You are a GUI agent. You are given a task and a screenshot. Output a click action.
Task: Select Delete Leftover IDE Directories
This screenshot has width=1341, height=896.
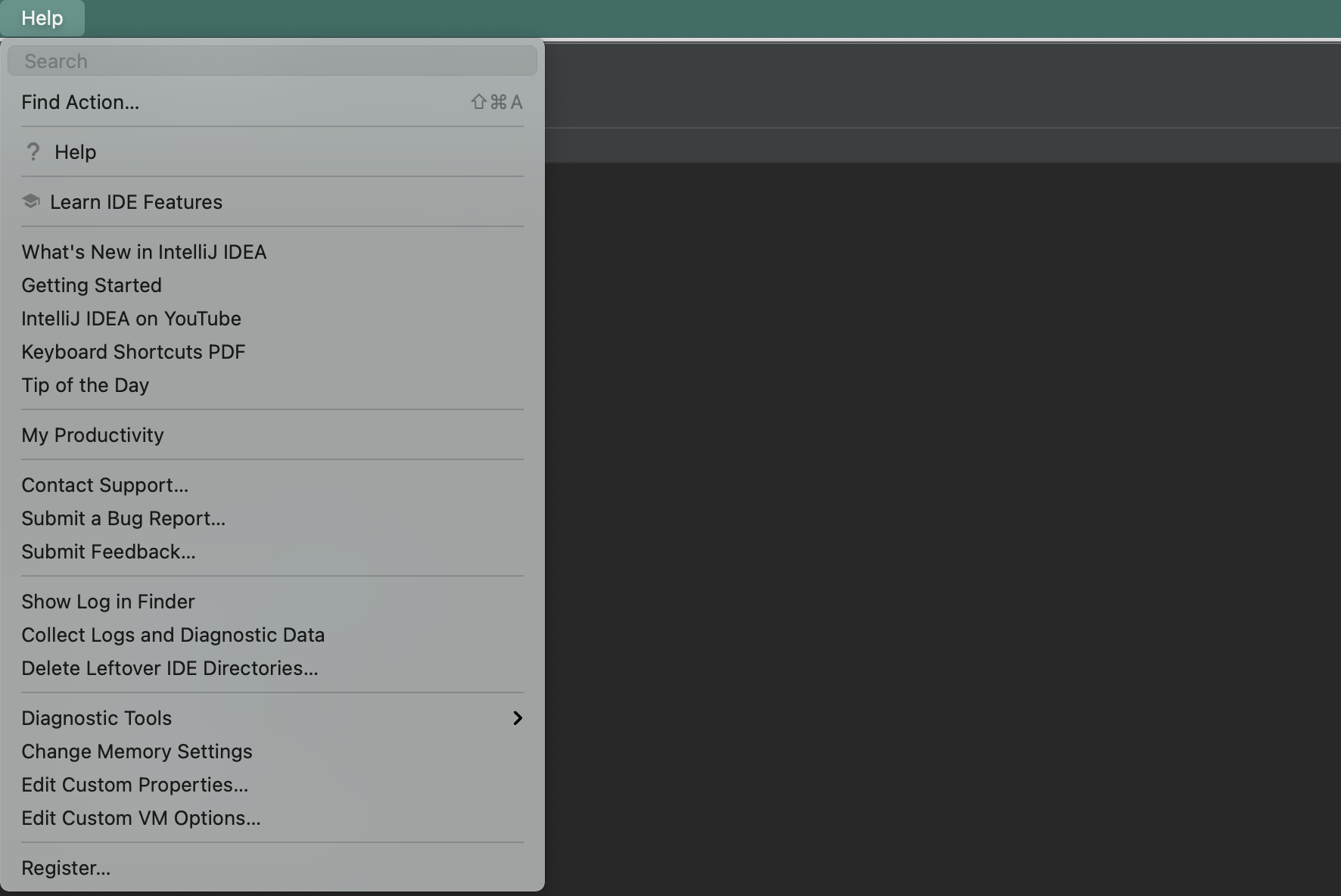pyautogui.click(x=170, y=668)
